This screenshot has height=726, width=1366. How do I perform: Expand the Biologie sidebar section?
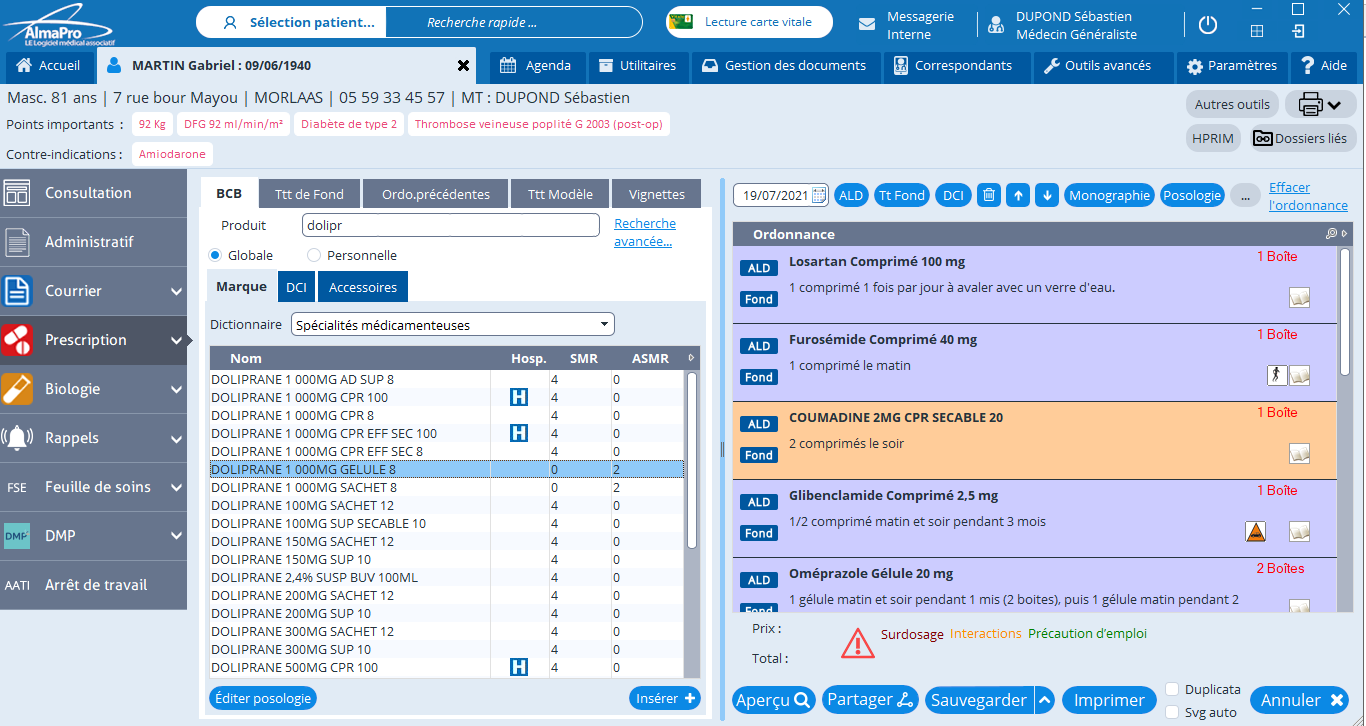[x=176, y=389]
